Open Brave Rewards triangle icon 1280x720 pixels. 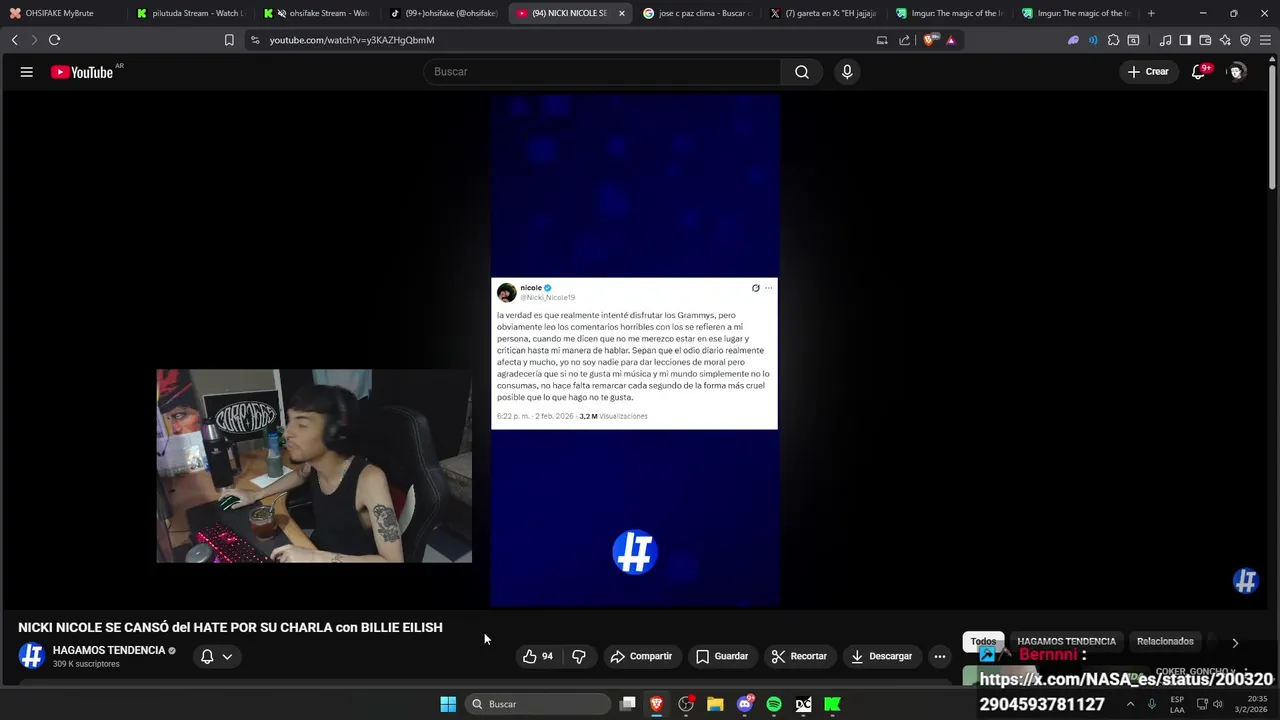click(x=951, y=40)
